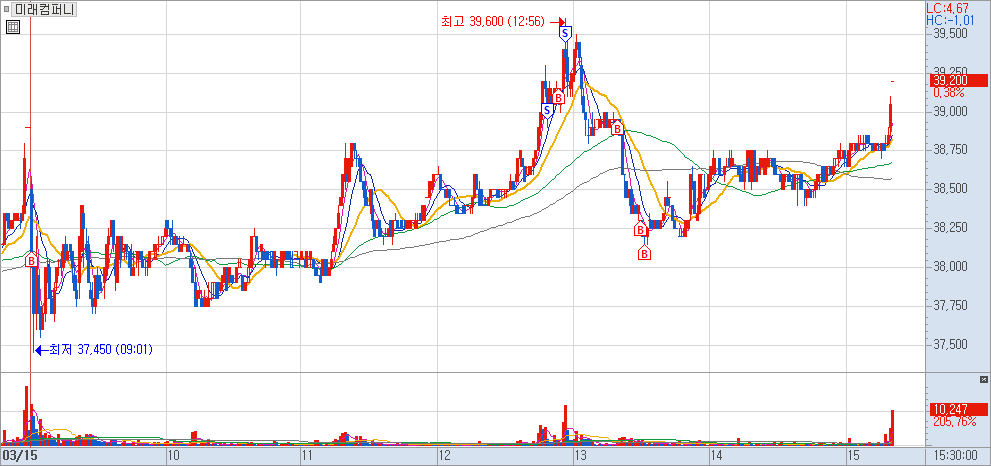Screen dimensions: 991x466
Task: Click the 10 hour label on time axis
Action: coord(174,455)
